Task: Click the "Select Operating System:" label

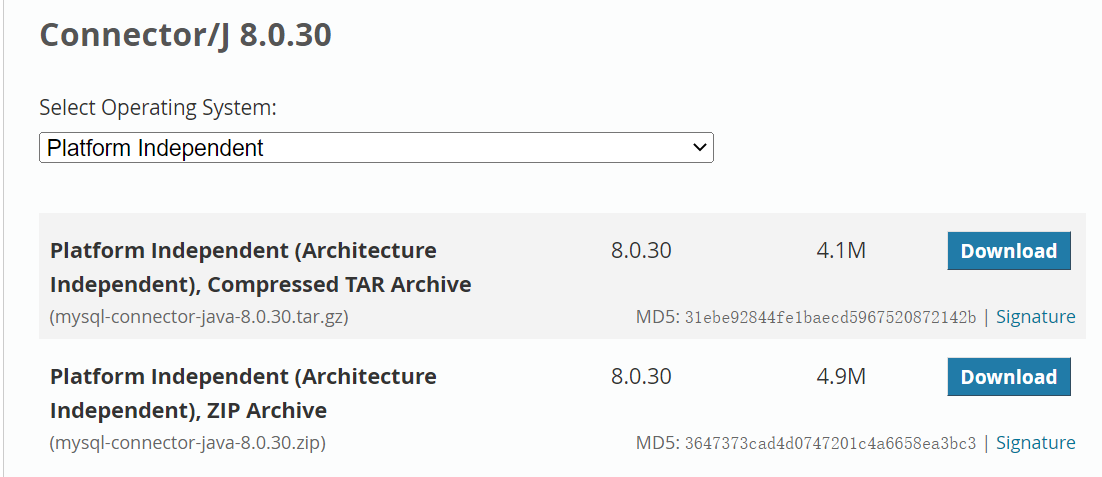Action: click(x=158, y=108)
